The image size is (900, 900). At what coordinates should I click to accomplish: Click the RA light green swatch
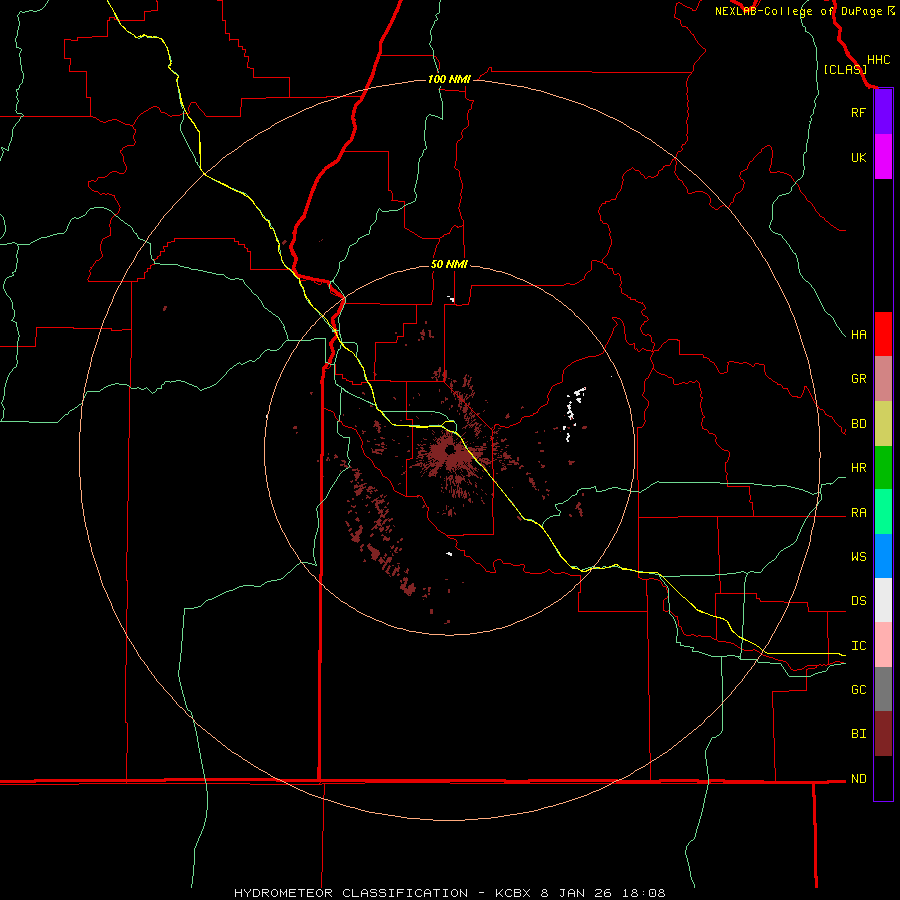tap(883, 512)
